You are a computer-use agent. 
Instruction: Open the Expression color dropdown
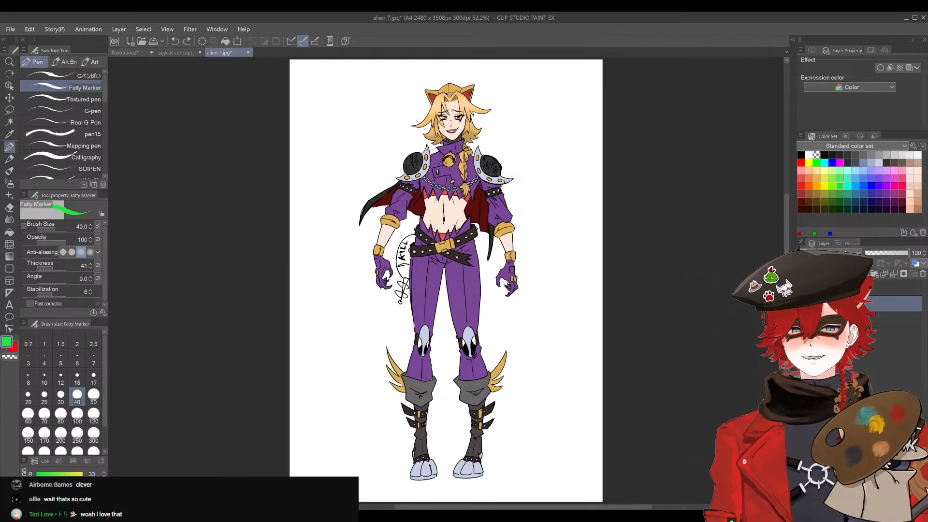849,87
